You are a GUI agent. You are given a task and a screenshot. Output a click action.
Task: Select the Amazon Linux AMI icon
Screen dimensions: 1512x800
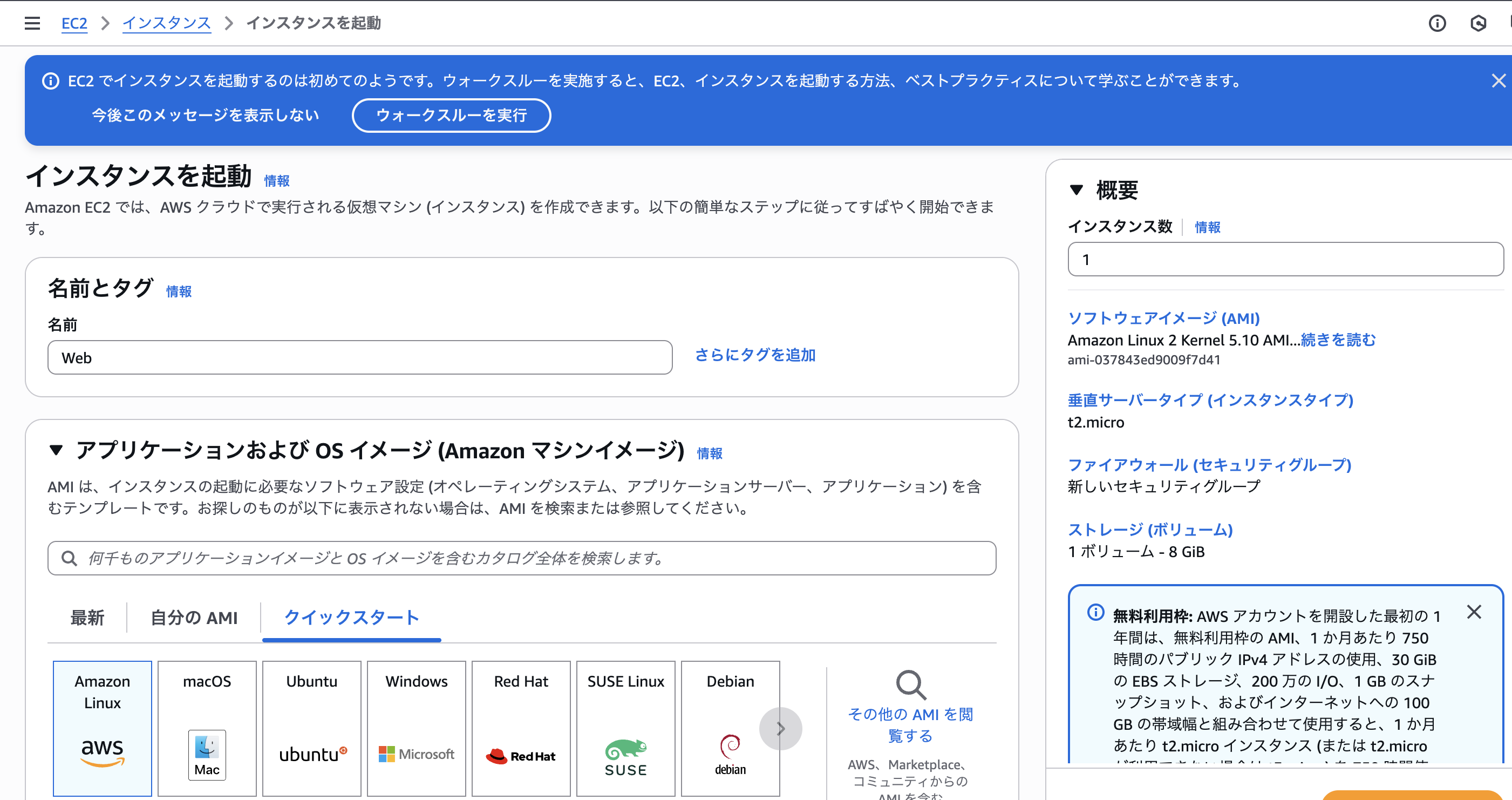(102, 728)
